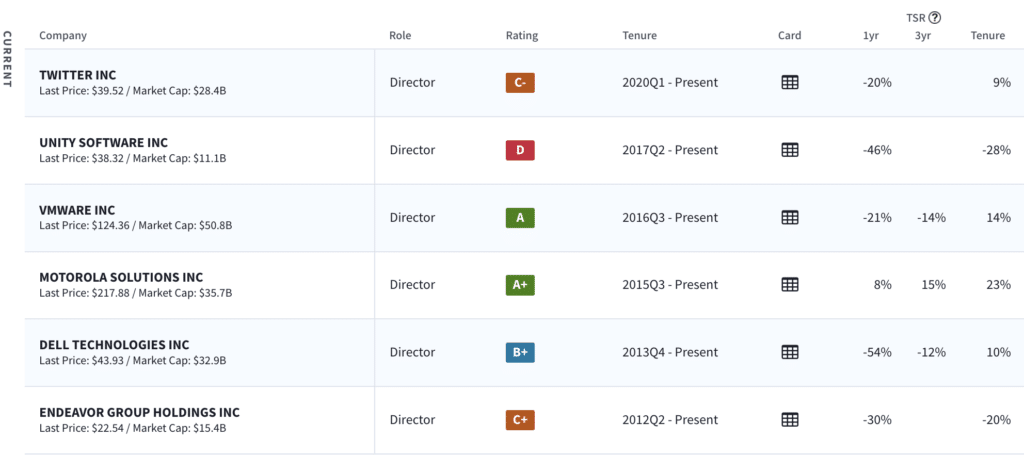Click Unity's tenure TSR value -28%
The image size is (1024, 455).
[x=997, y=150]
